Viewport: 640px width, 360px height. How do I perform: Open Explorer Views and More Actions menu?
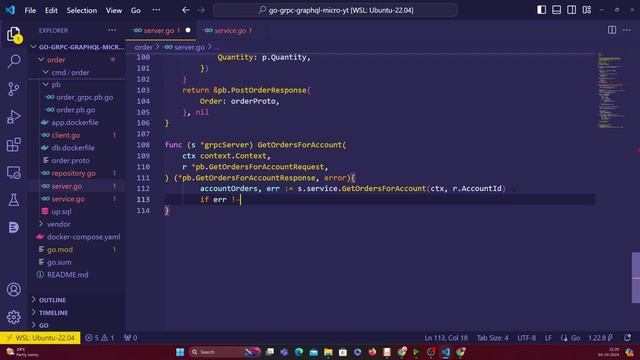tap(112, 30)
